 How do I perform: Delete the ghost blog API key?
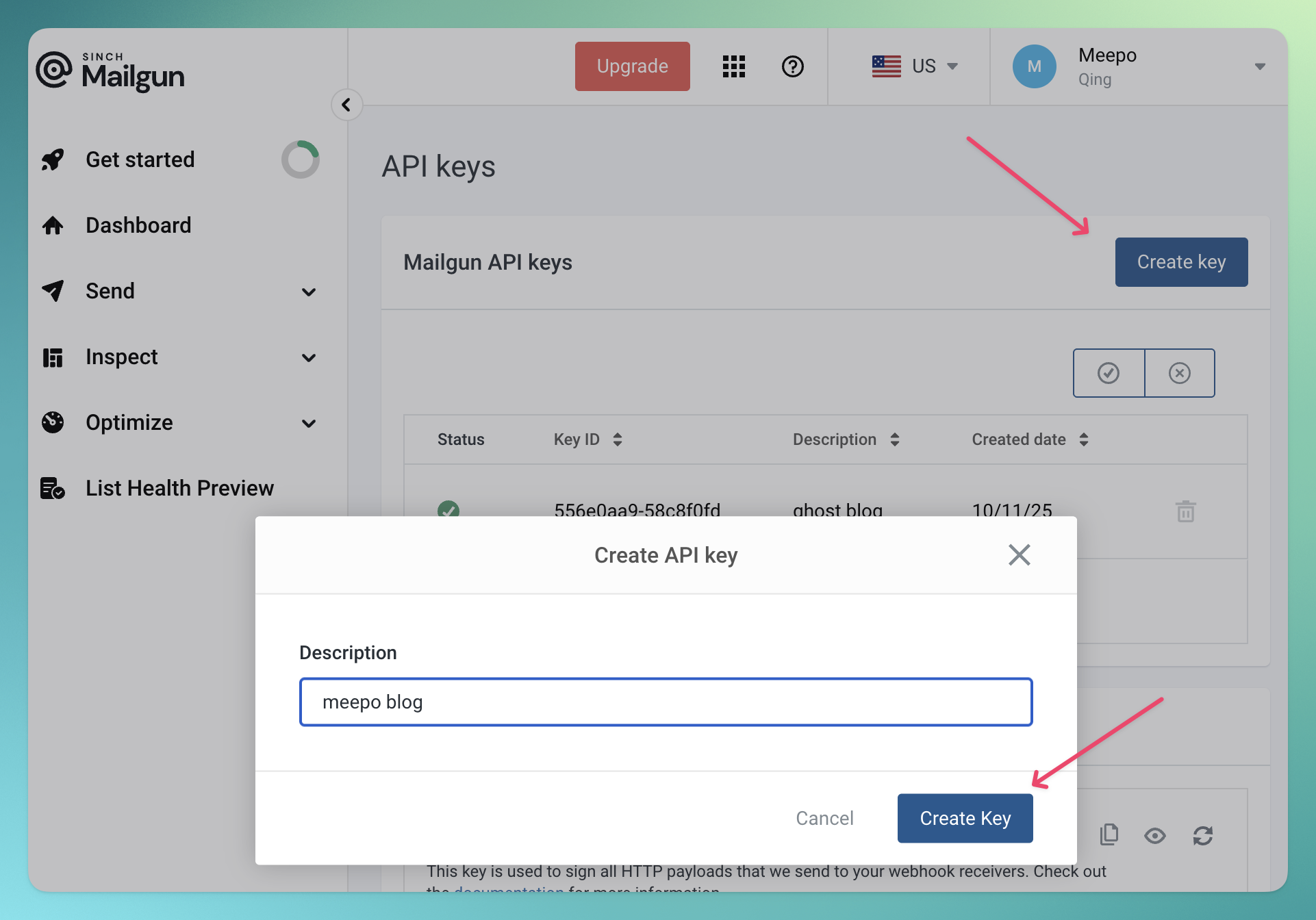point(1185,511)
